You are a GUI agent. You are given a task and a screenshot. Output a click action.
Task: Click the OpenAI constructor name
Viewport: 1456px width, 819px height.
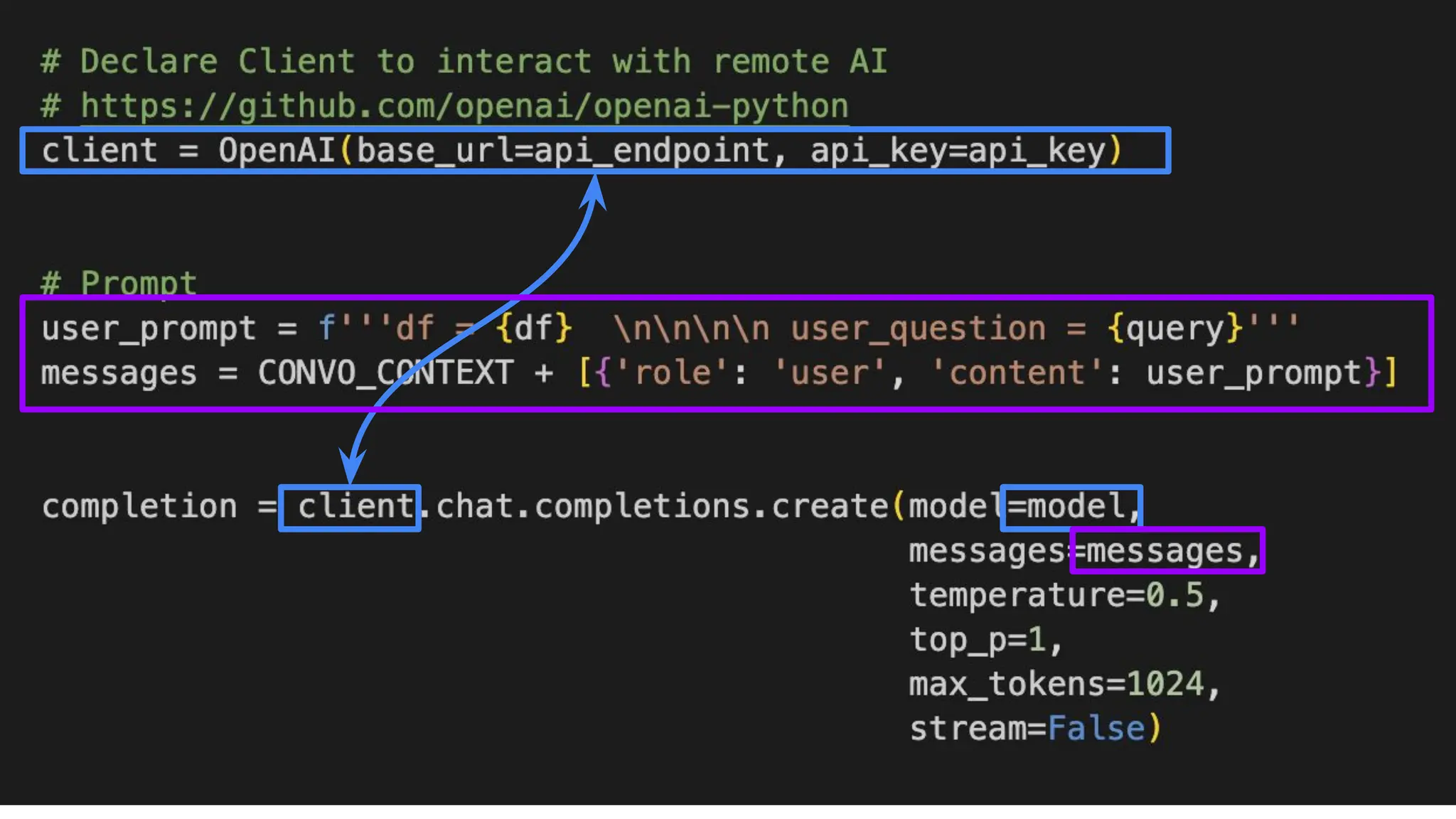pos(277,151)
